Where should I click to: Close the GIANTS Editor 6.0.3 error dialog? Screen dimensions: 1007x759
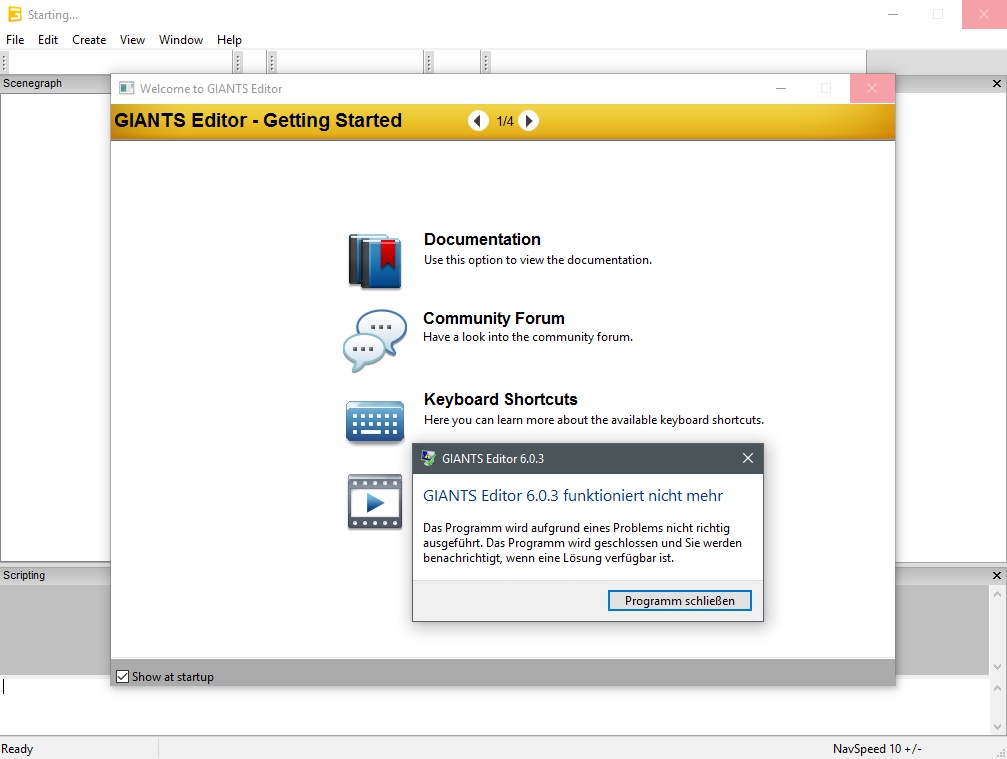pyautogui.click(x=748, y=458)
